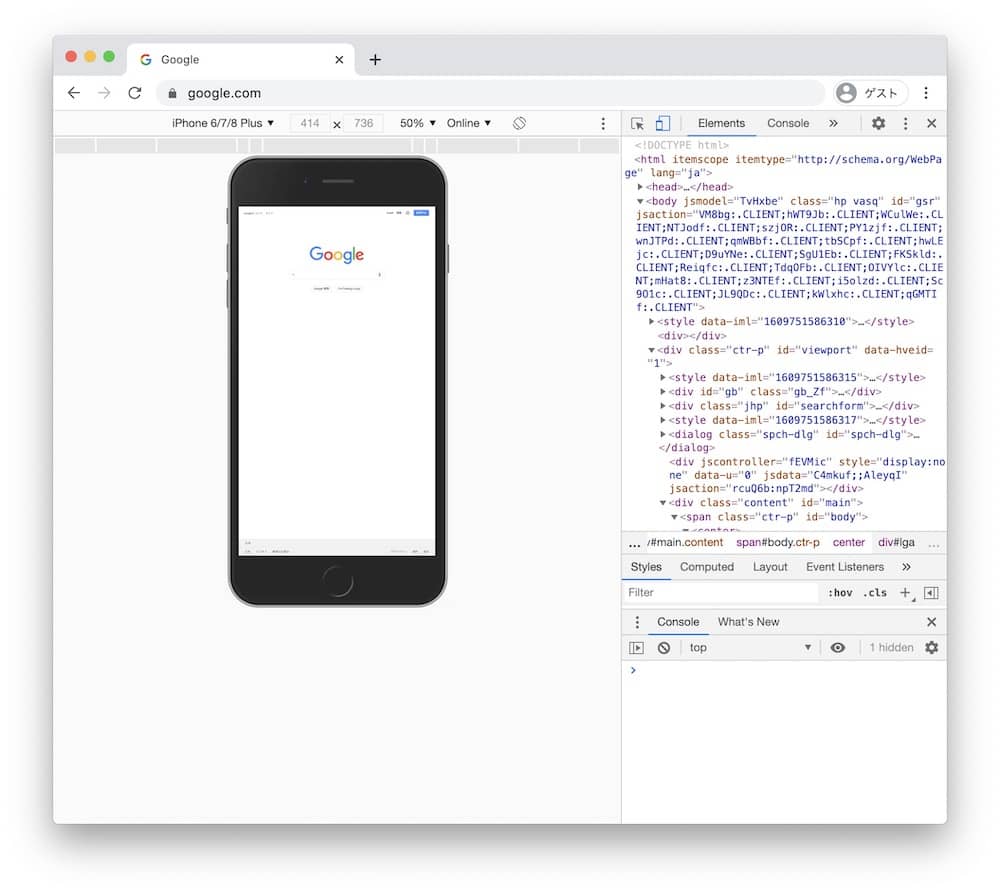The height and width of the screenshot is (894, 1000).
Task: Toggle the computed styles sidebar icon
Action: pos(931,593)
